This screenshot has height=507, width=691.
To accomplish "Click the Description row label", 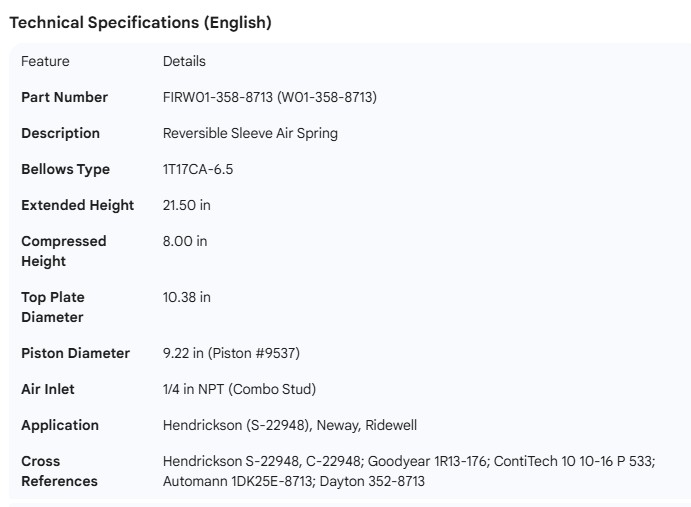I will (60, 133).
